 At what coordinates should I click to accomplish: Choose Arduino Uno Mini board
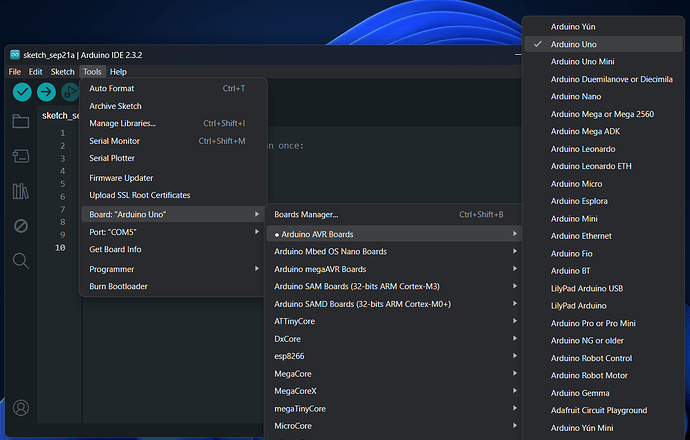(x=603, y=62)
